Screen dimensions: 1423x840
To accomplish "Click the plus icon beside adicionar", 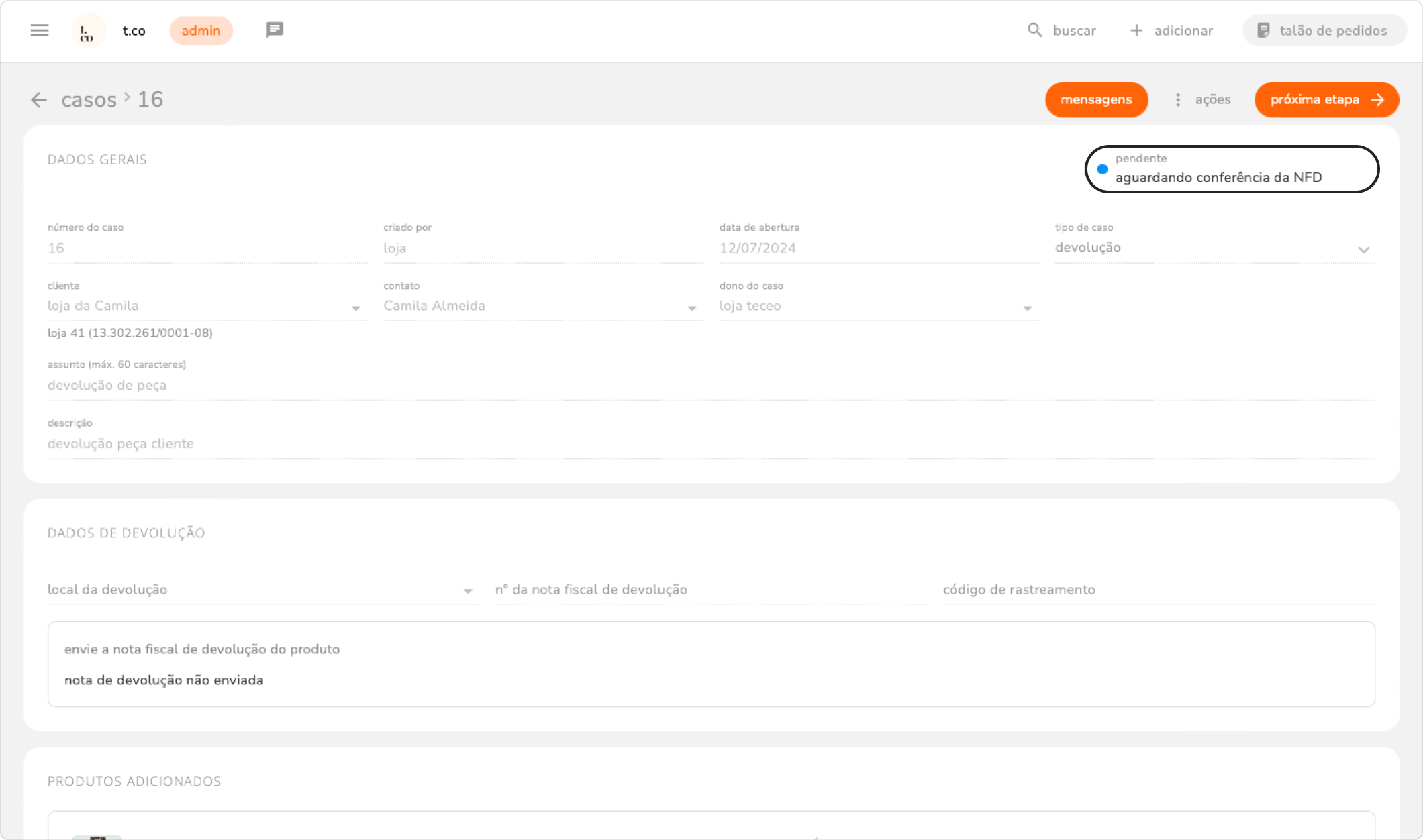I will click(1136, 30).
